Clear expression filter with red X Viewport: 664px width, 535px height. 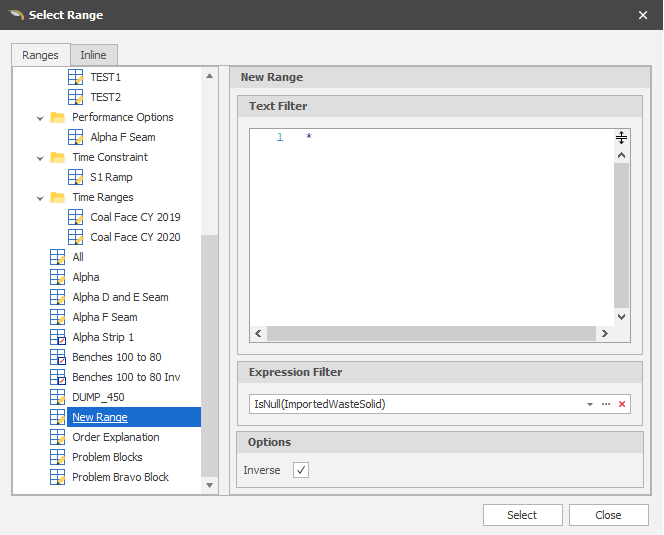tap(622, 404)
